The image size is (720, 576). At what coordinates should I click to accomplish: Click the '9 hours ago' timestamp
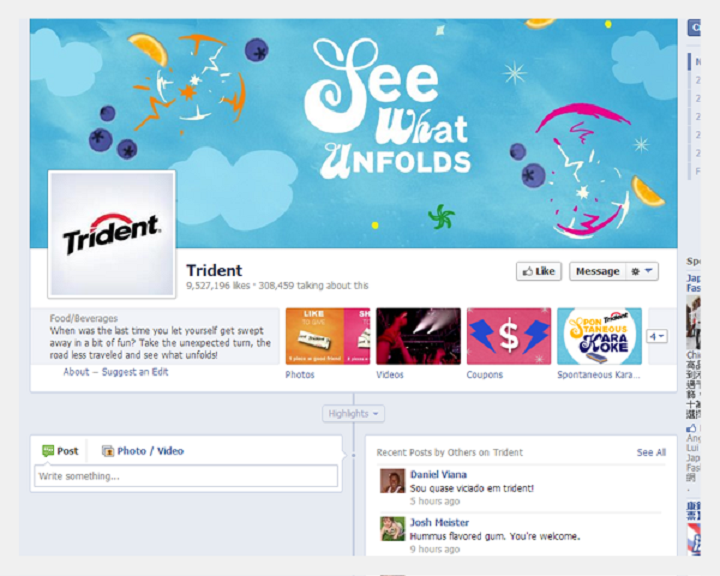(435, 549)
